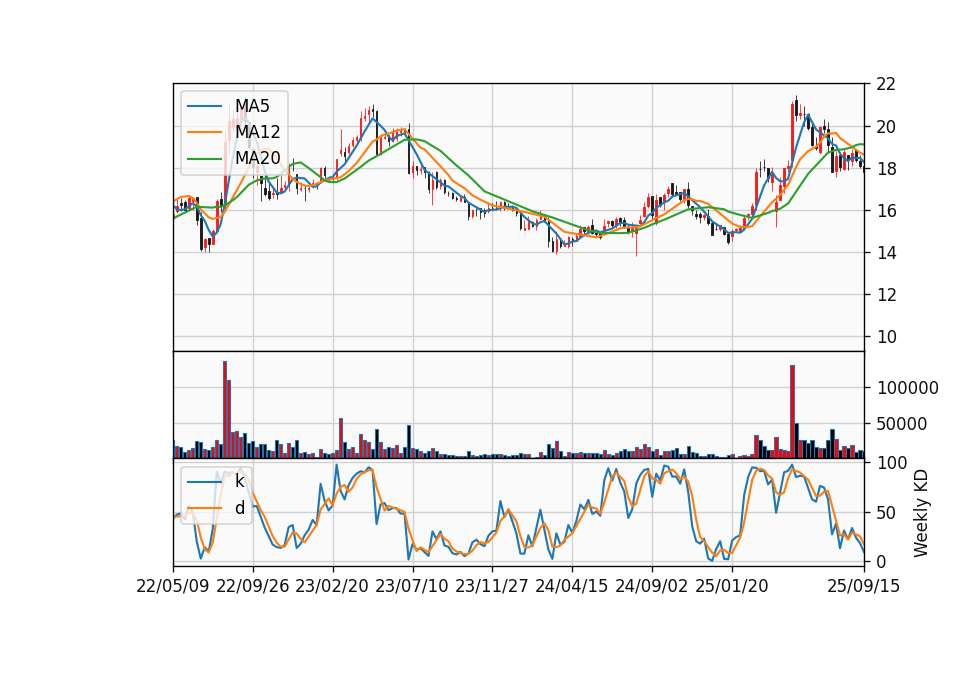Click the orange MA12 legend line sample
Image resolution: width=960 pixels, height=690 pixels.
pos(204,132)
